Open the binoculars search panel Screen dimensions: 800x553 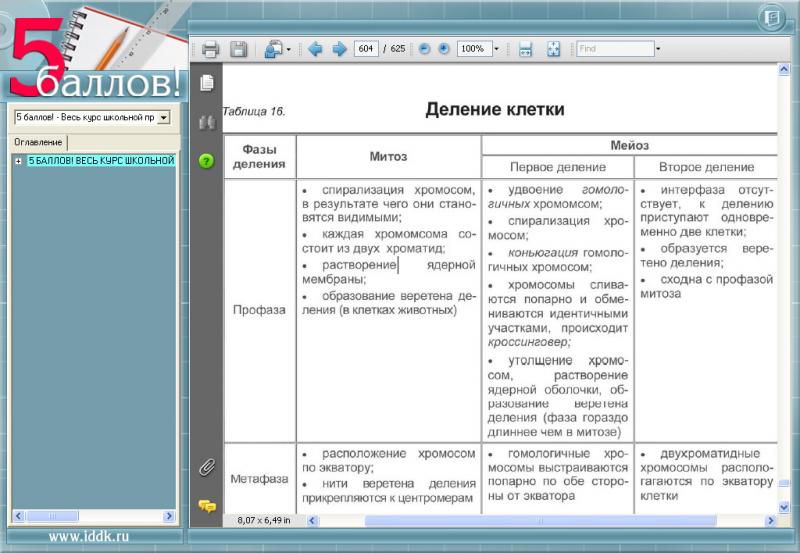[206, 122]
